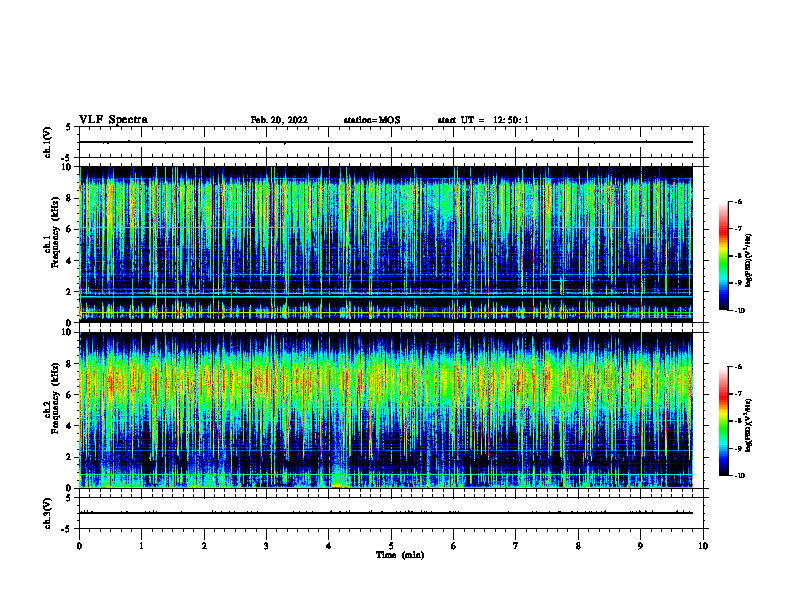Click the upper colorbar '-6' label

pyautogui.click(x=738, y=202)
